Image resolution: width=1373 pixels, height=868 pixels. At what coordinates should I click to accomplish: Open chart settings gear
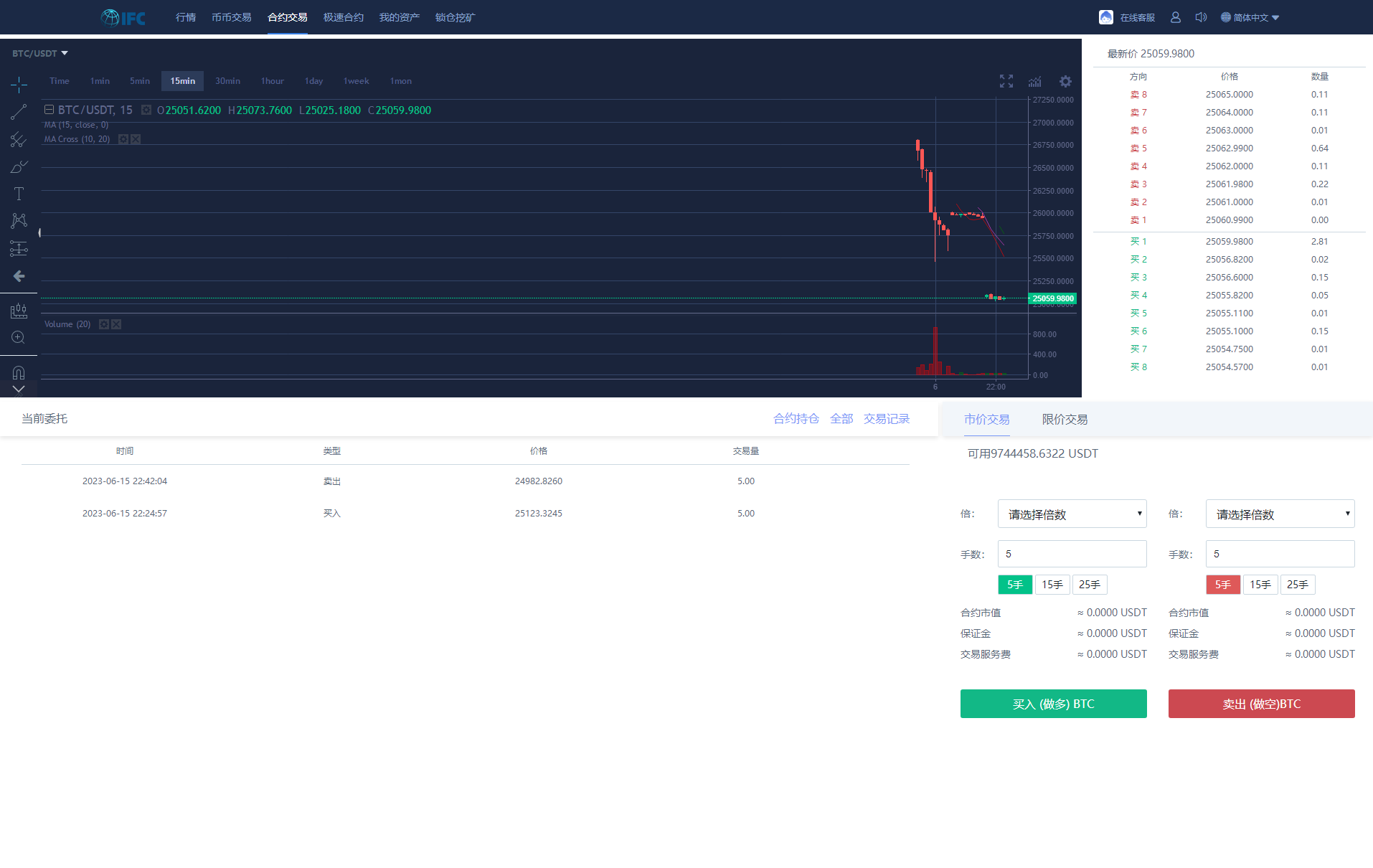tap(1065, 81)
